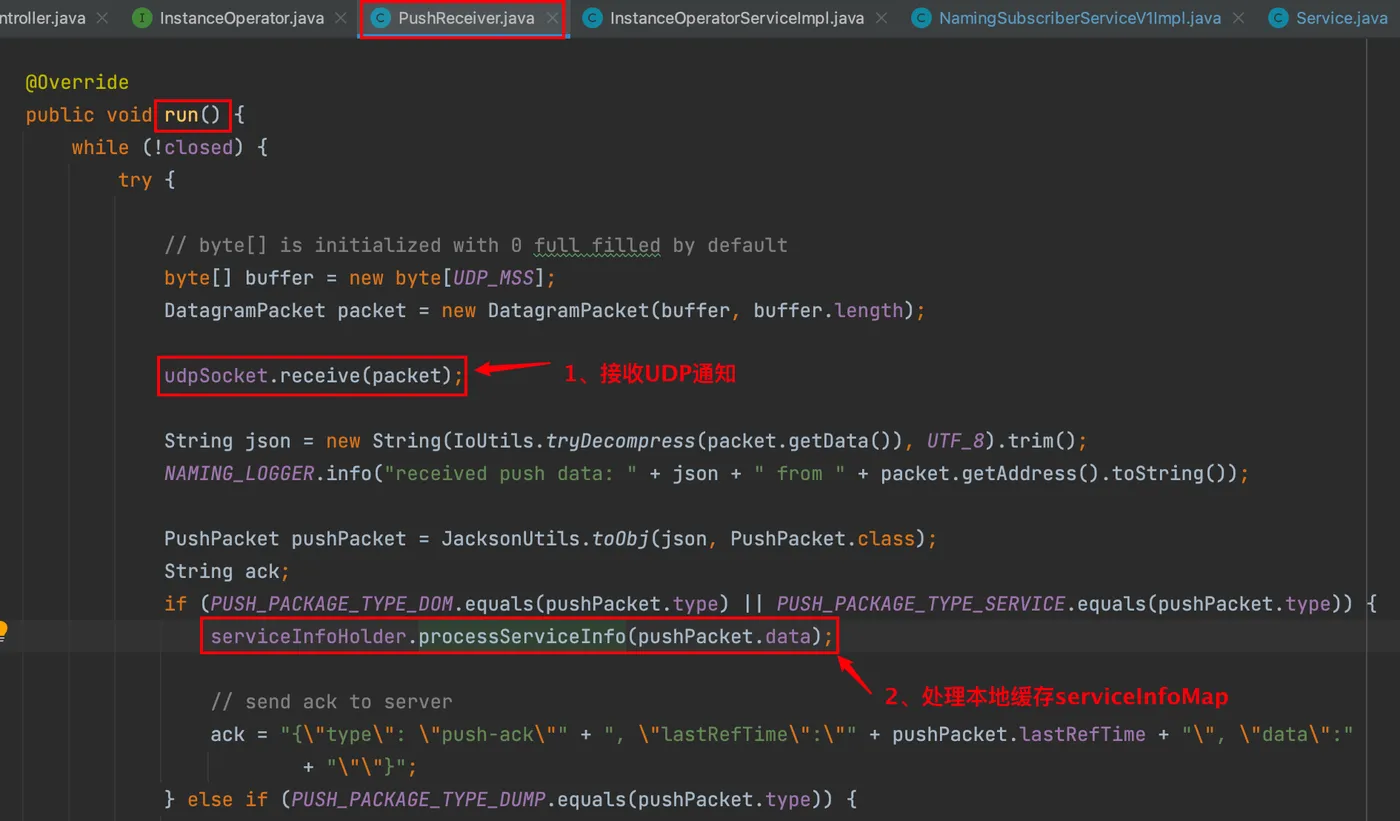Select the PushReceiver.java editor tab
This screenshot has height=821, width=1400.
coord(466,18)
